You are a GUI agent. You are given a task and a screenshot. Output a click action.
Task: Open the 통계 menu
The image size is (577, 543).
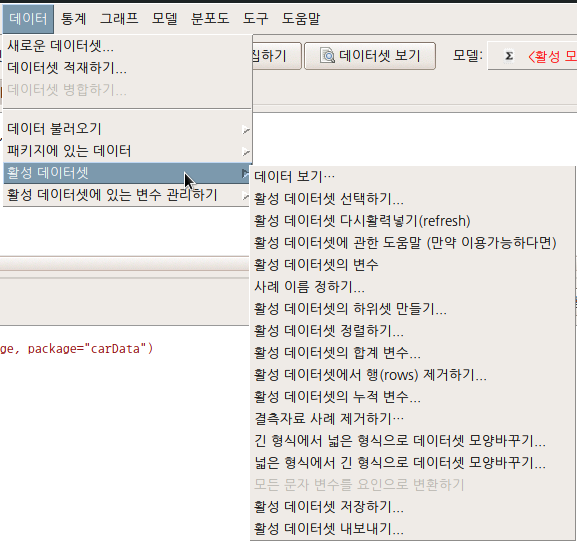(x=73, y=19)
